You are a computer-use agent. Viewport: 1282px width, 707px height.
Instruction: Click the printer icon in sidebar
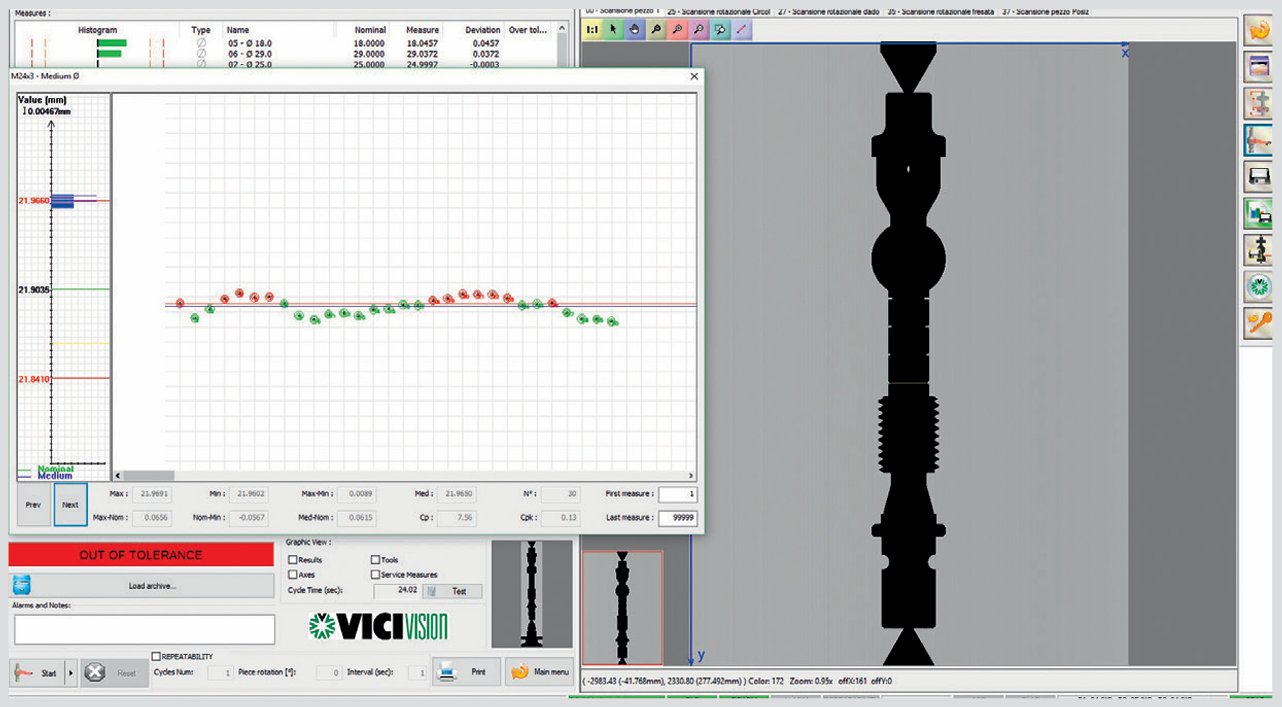click(1257, 177)
